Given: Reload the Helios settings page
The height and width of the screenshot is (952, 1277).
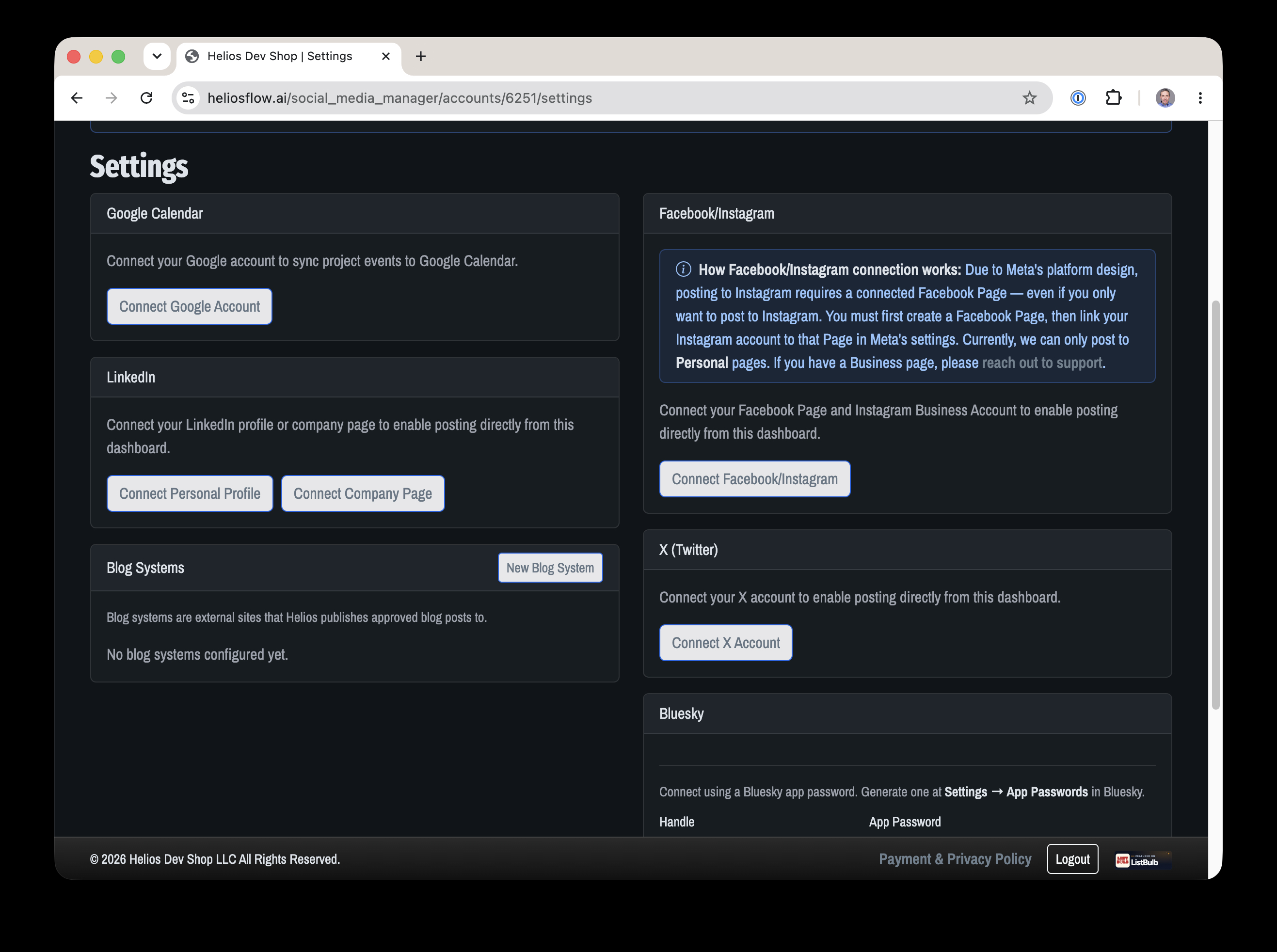Looking at the screenshot, I should tap(146, 98).
